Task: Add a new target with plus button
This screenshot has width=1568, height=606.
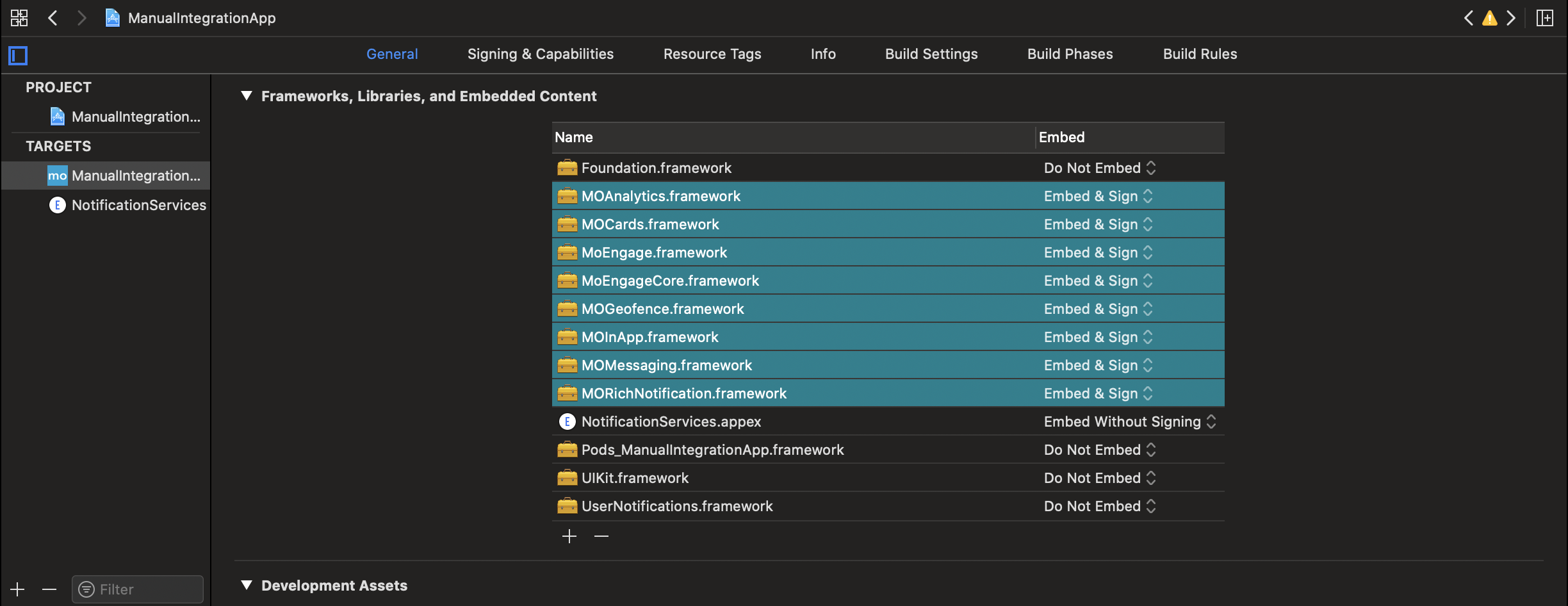Action: [x=17, y=589]
